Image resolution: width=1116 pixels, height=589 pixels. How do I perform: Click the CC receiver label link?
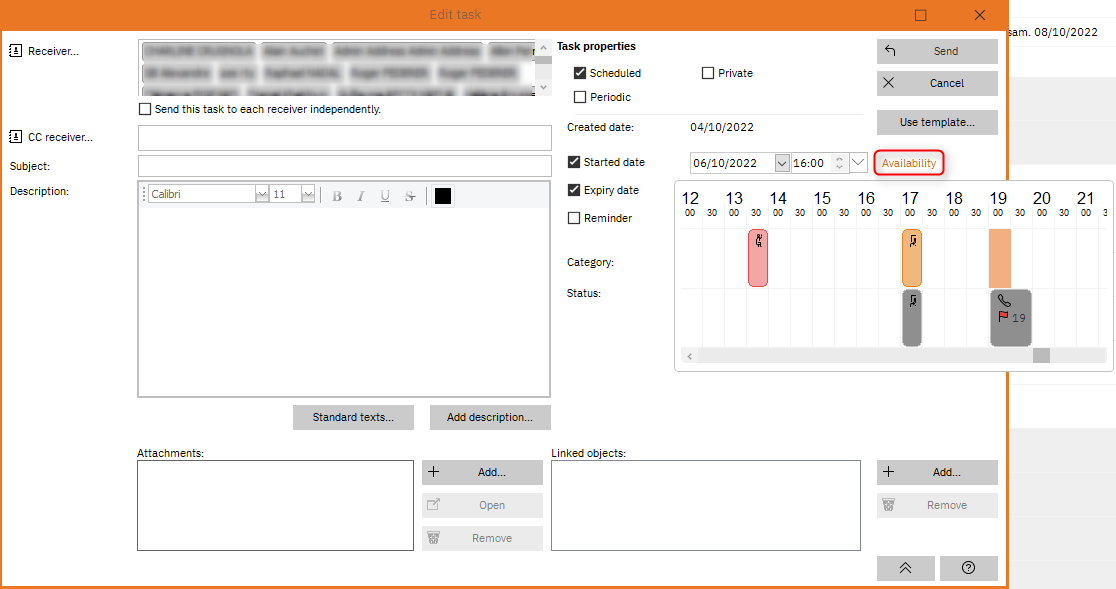[60, 137]
